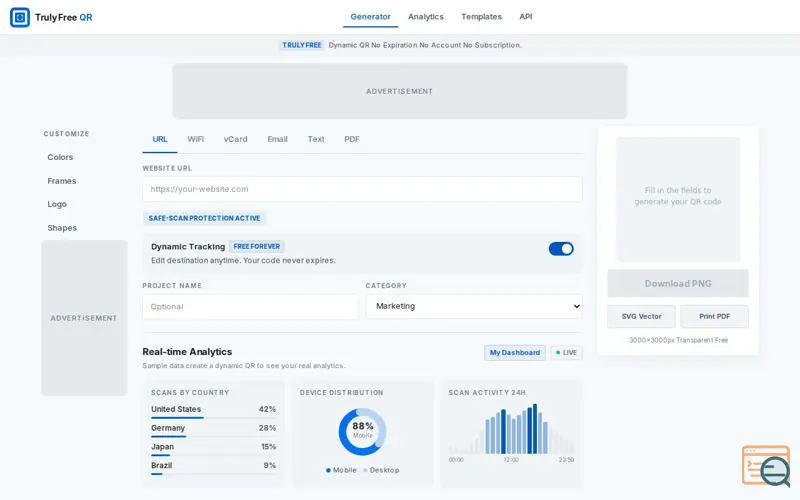Switch to the WiFi tab
The height and width of the screenshot is (500, 800).
(195, 139)
